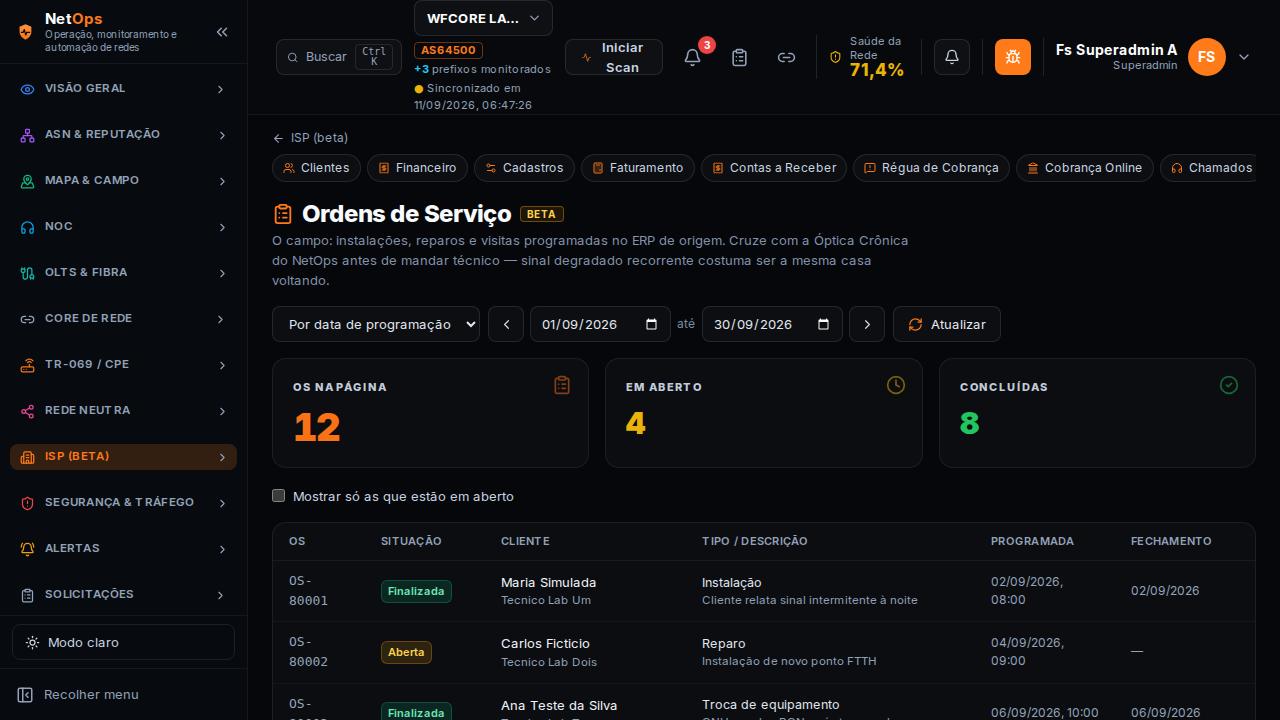
Task: Click the Recolher menu panel icon
Action: click(x=26, y=694)
